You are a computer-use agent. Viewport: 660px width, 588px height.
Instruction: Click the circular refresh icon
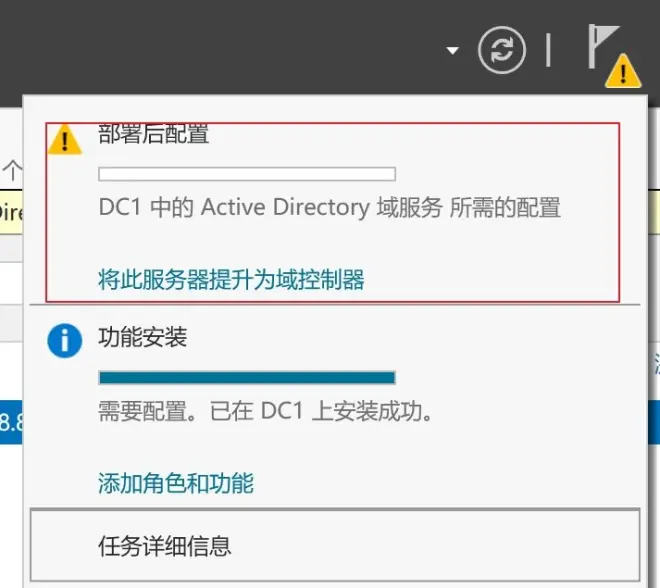pyautogui.click(x=502, y=50)
